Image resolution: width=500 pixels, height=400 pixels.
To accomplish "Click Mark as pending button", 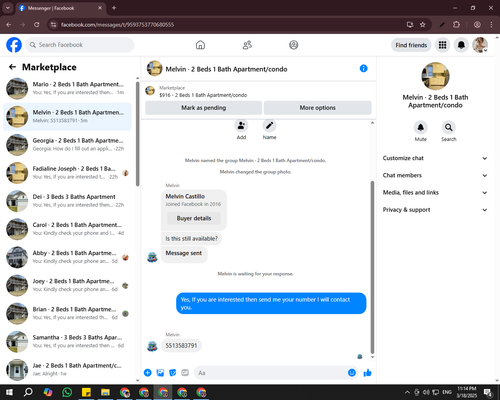I will (203, 108).
